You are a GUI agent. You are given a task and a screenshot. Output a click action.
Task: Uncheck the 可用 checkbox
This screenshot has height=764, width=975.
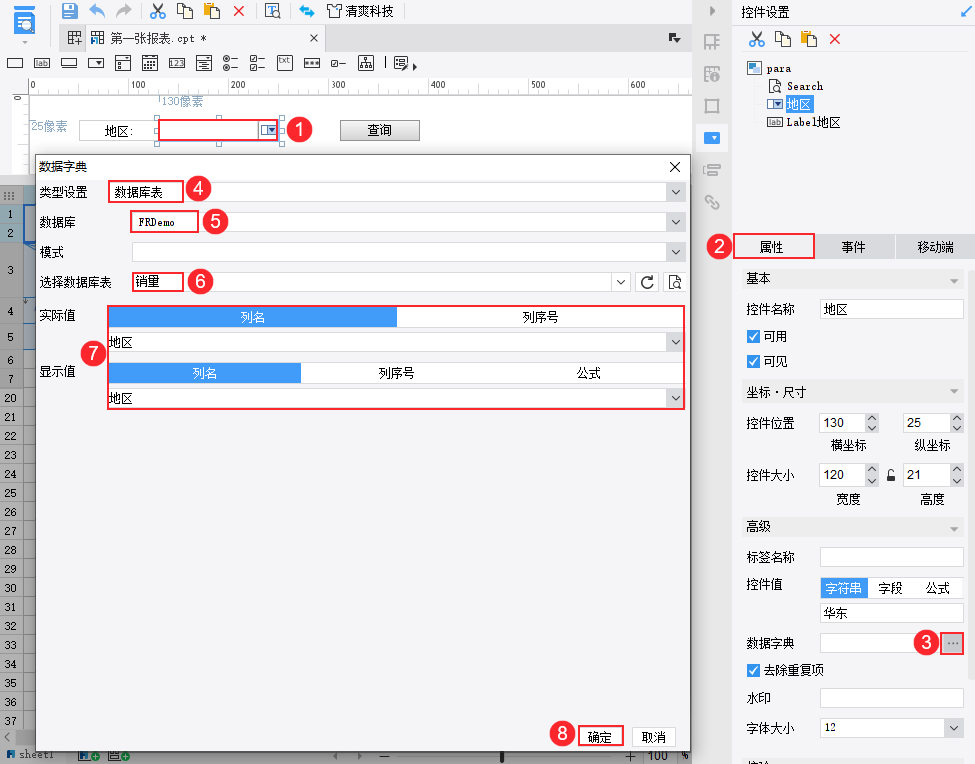tap(753, 336)
